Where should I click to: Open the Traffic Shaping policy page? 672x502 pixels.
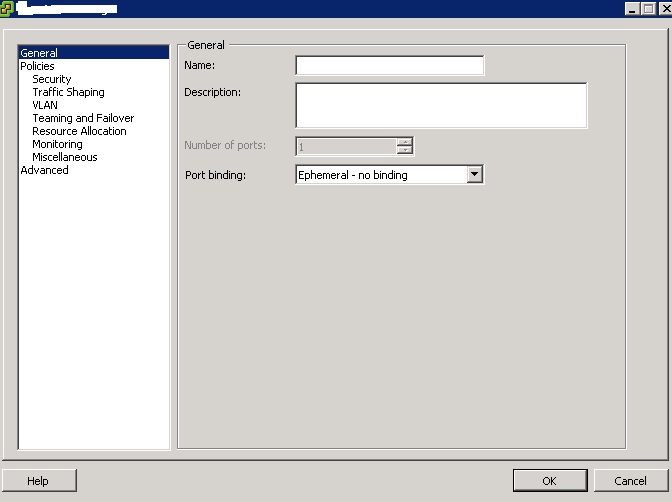[68, 92]
